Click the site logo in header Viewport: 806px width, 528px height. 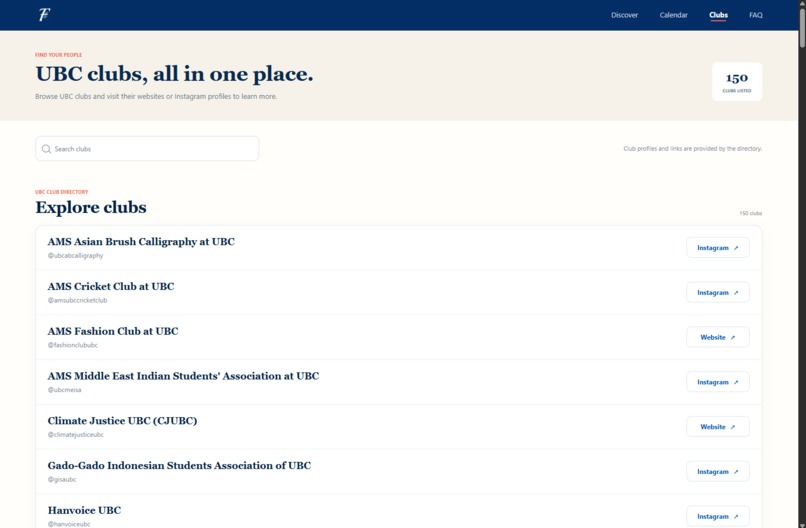pyautogui.click(x=44, y=15)
